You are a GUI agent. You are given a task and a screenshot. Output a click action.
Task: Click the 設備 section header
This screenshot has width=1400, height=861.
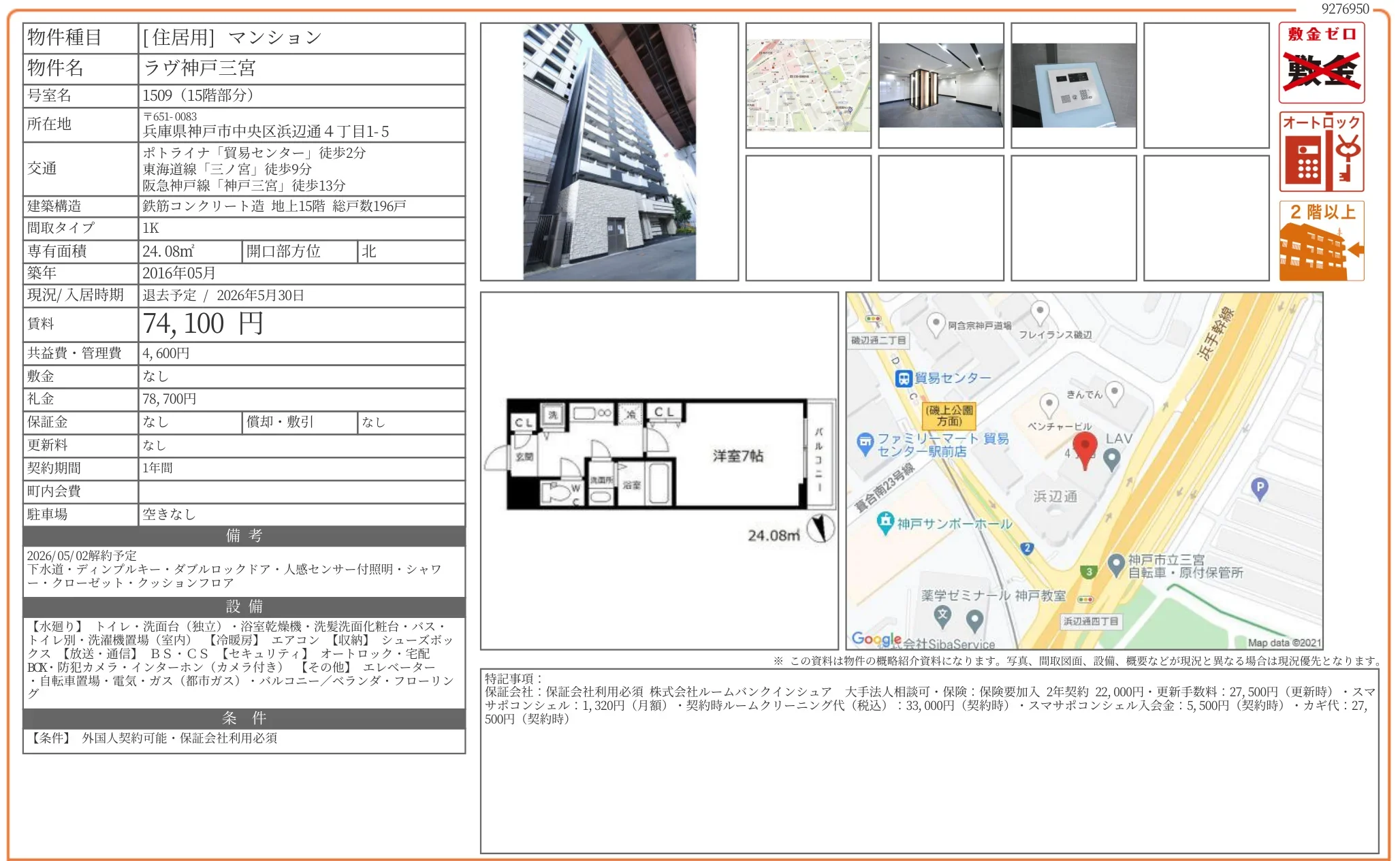244,606
